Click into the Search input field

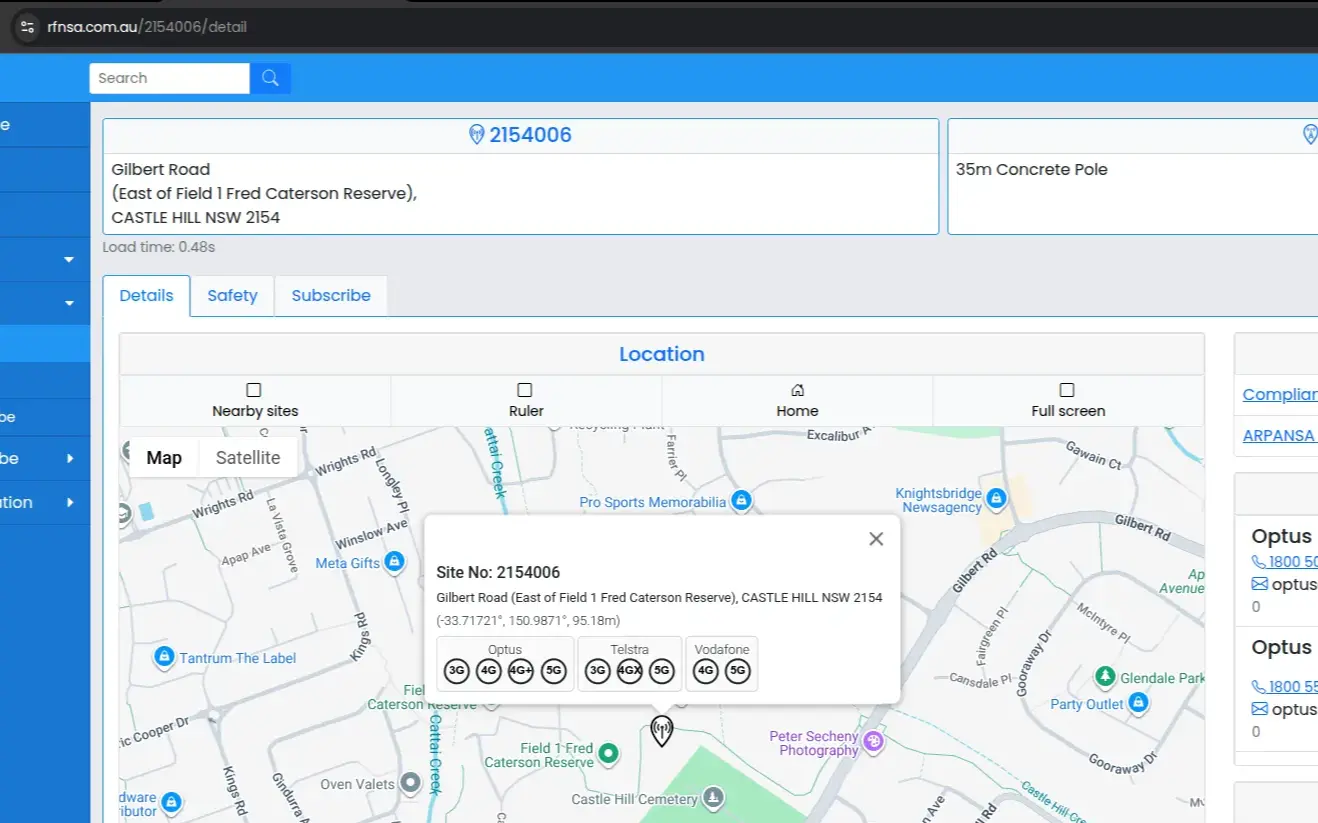pyautogui.click(x=169, y=78)
